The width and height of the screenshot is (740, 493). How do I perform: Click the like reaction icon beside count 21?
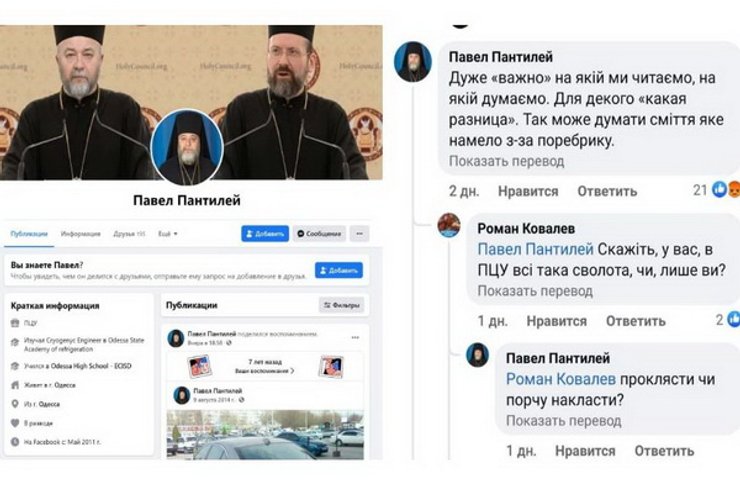[x=719, y=189]
